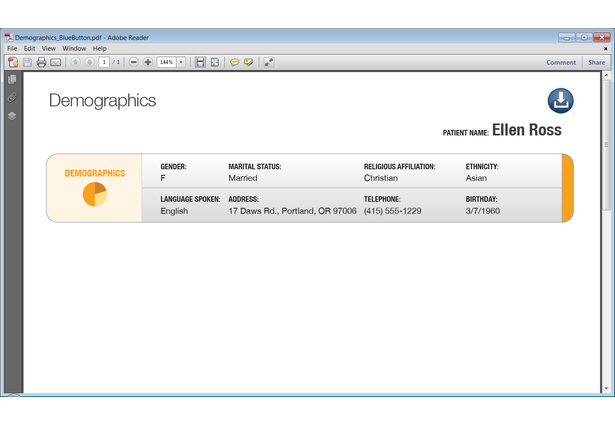Open the Comment pane

point(561,62)
